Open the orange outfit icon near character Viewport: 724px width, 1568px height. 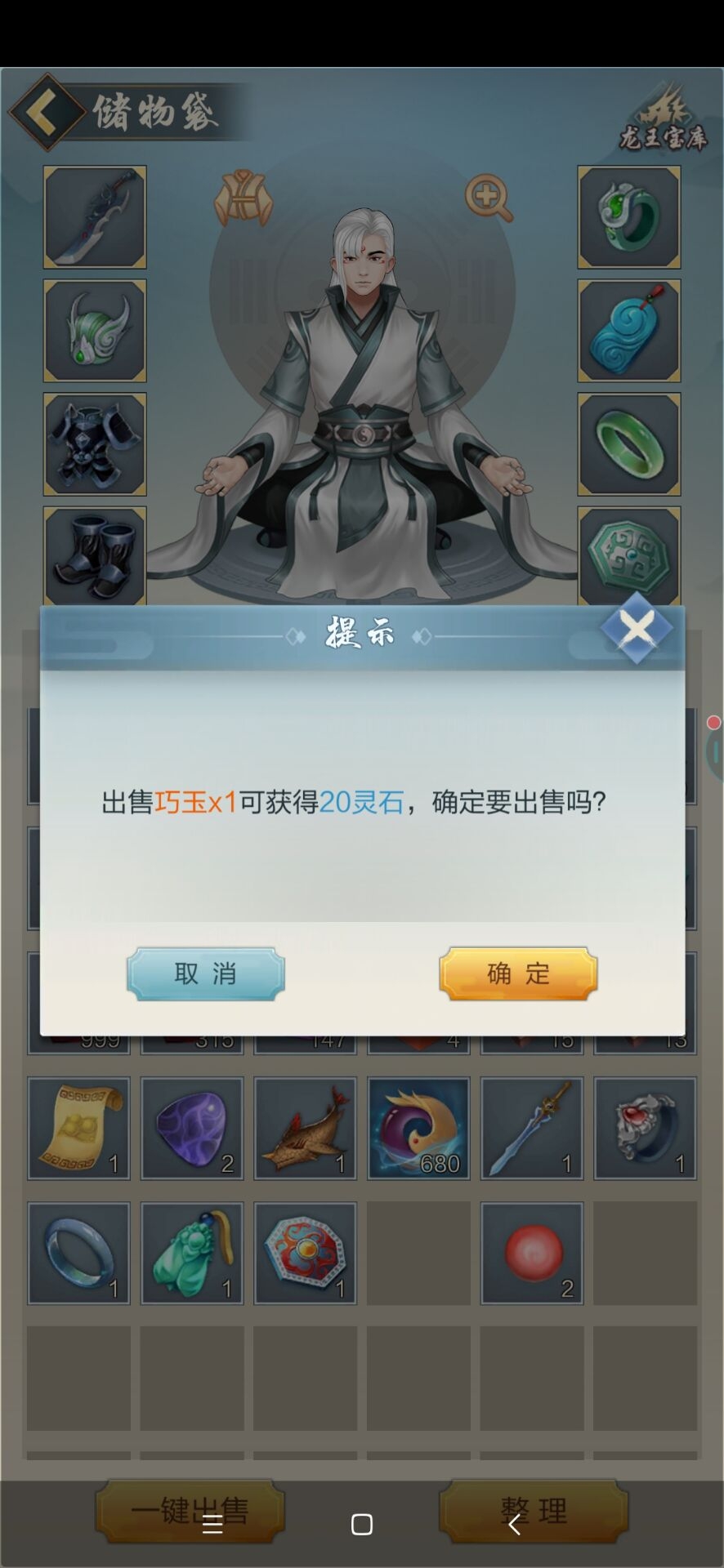tap(243, 198)
